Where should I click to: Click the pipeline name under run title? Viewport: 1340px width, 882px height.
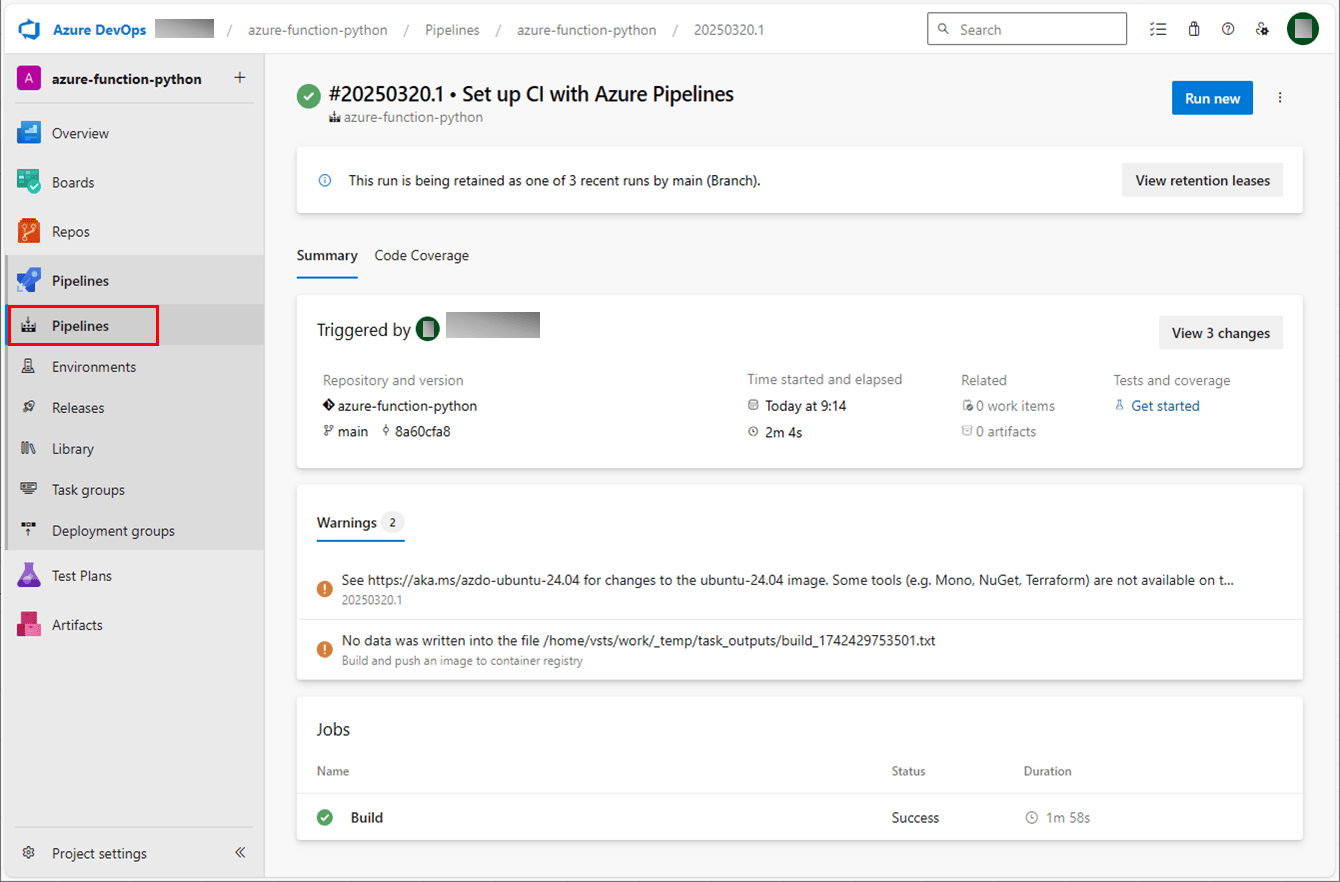coord(413,118)
